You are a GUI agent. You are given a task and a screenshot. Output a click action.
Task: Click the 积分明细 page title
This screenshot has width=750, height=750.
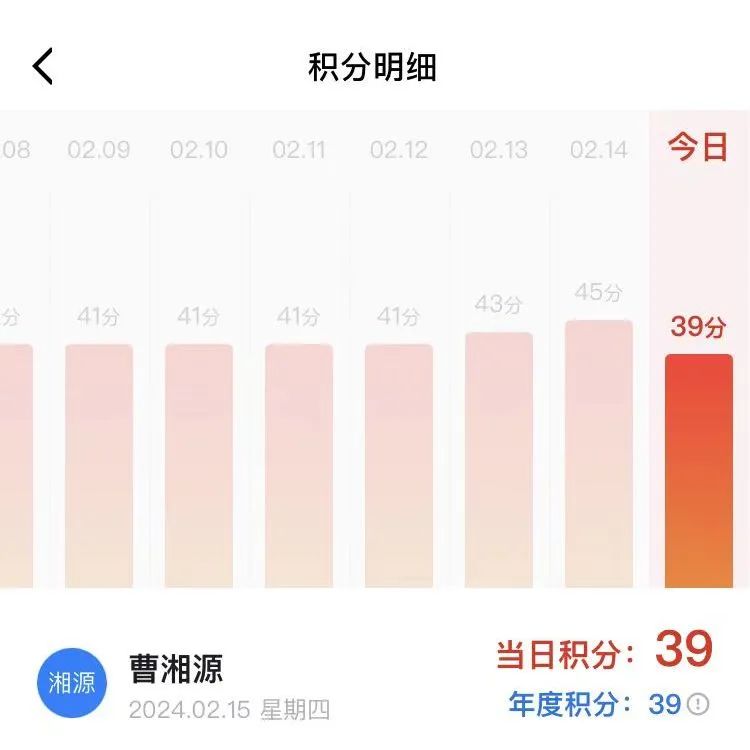(x=373, y=66)
